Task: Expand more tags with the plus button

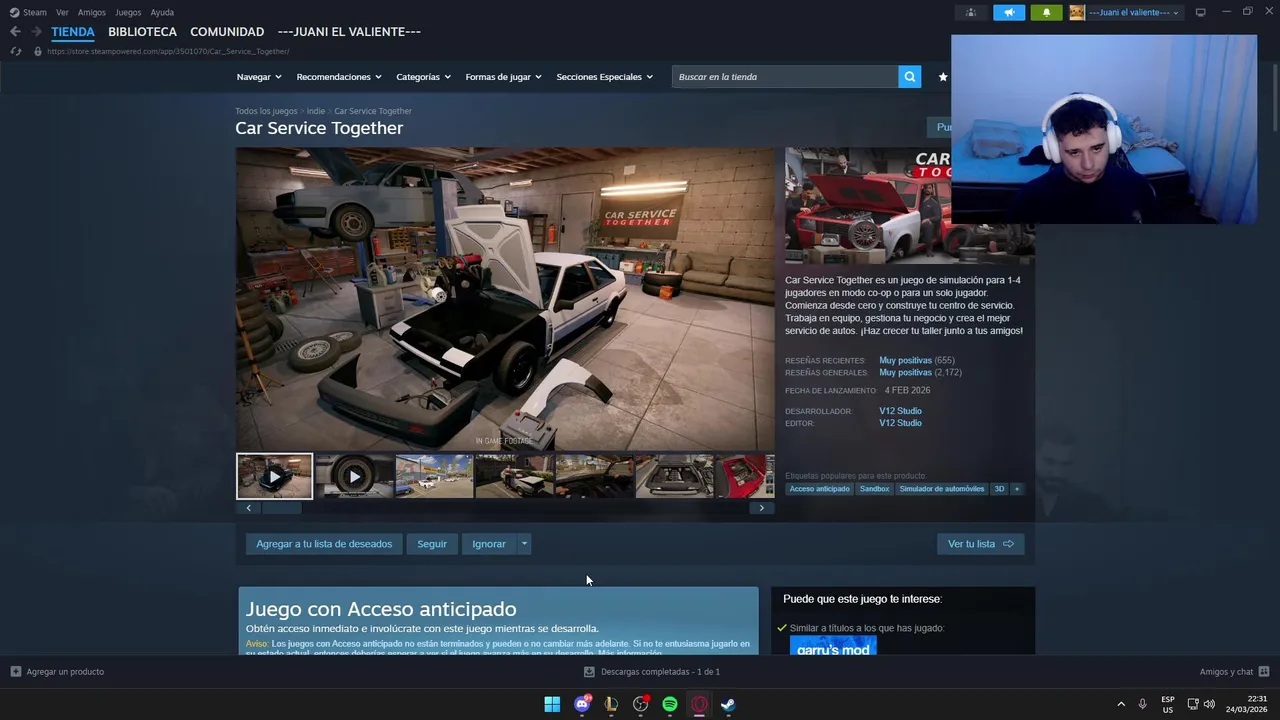Action: (1017, 489)
